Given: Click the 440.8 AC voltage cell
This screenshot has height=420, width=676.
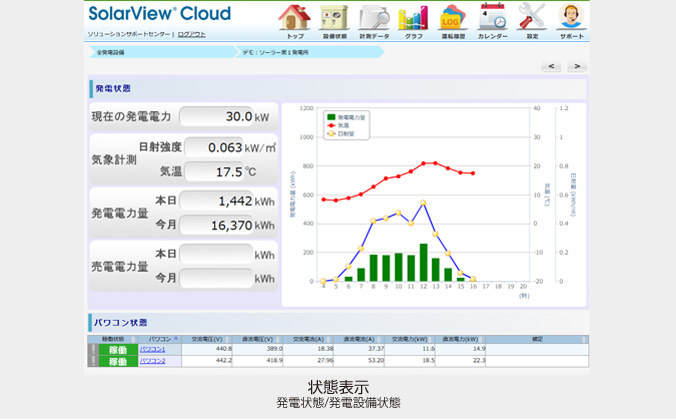Looking at the screenshot, I should [x=207, y=349].
